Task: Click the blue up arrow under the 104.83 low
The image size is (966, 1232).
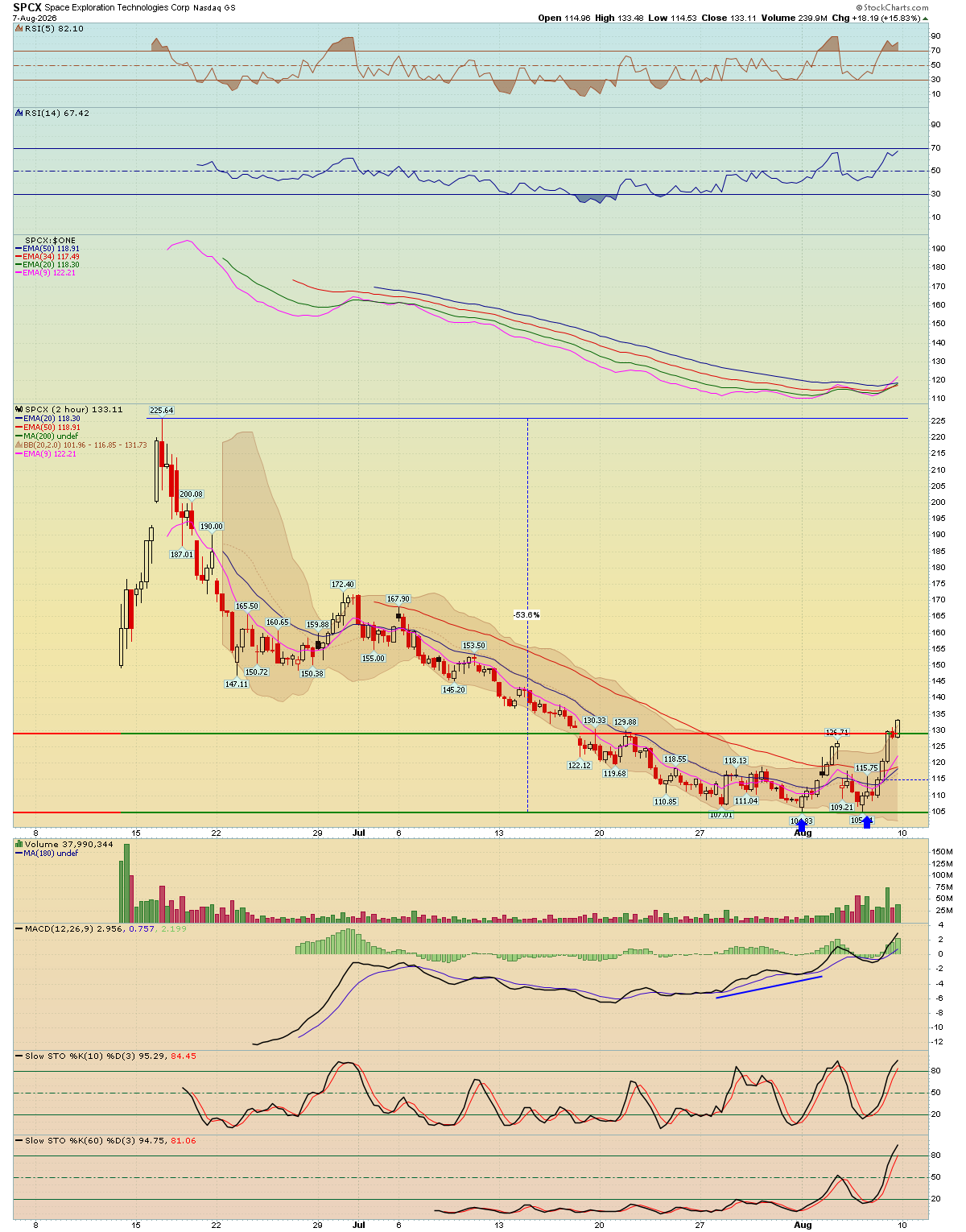Action: click(x=801, y=824)
